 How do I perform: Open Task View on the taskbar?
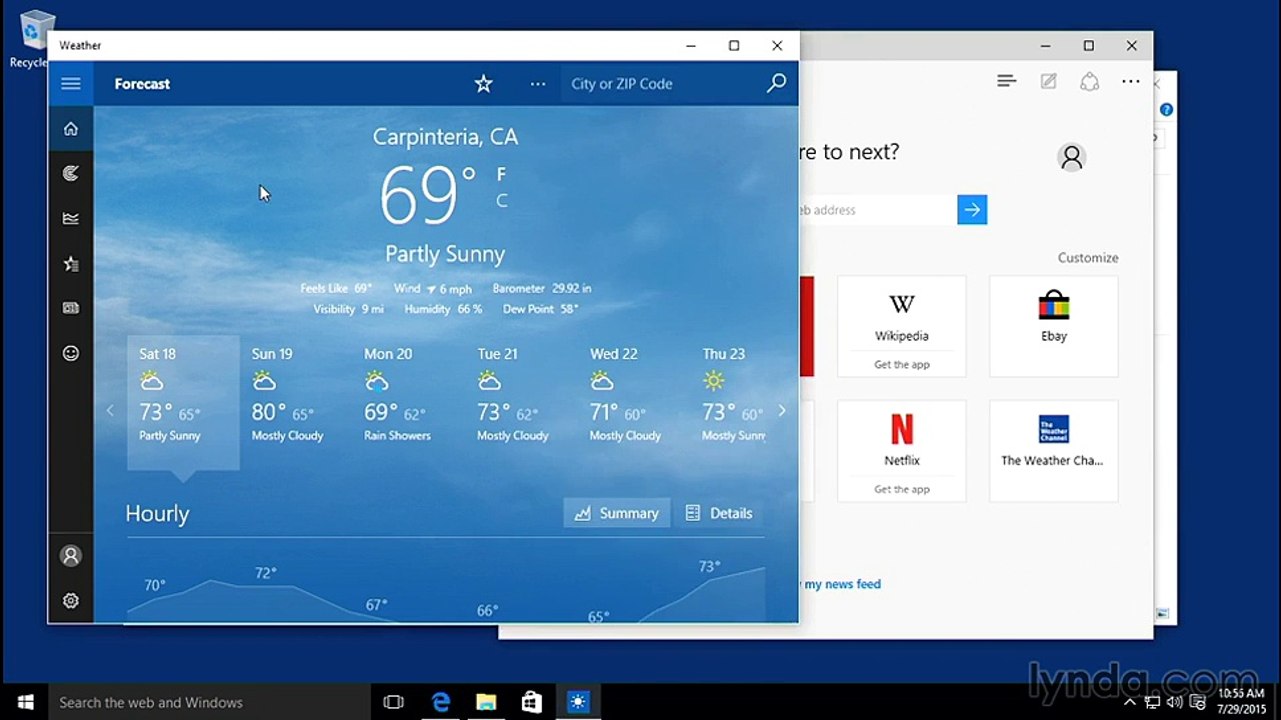[x=394, y=702]
